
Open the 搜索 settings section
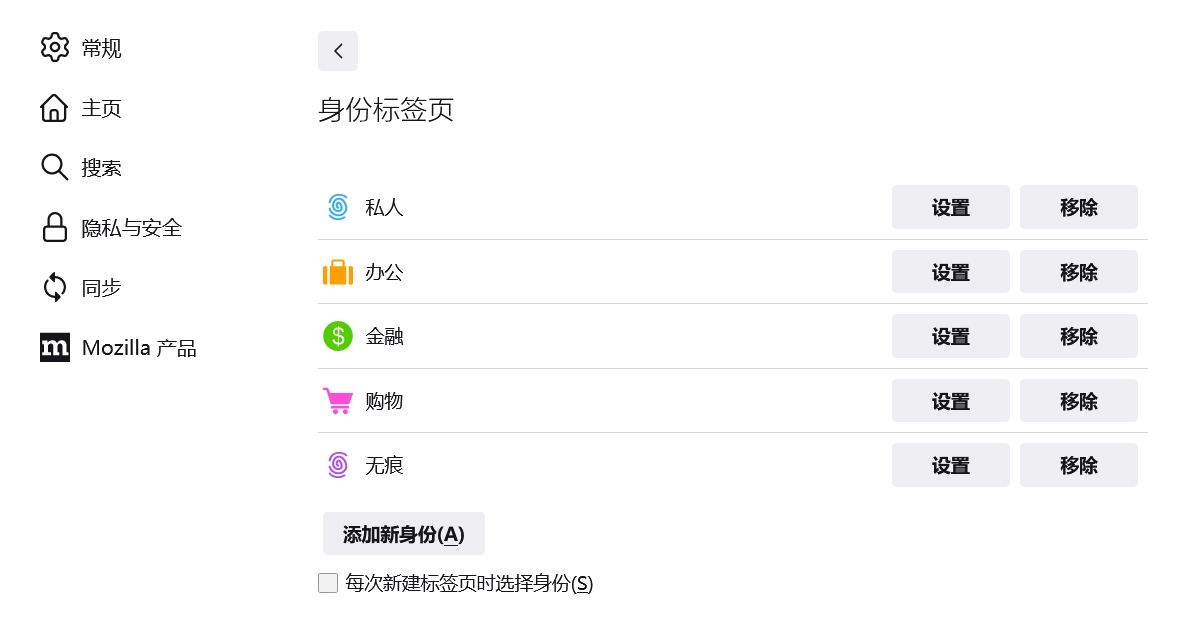point(101,168)
